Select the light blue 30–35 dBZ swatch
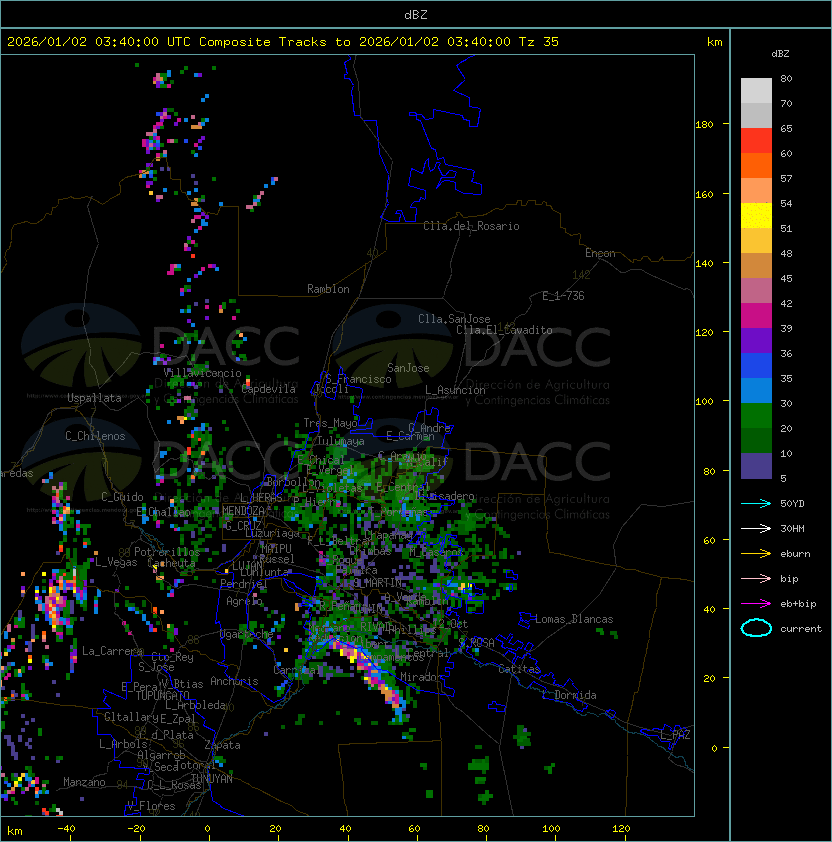Image resolution: width=832 pixels, height=842 pixels. click(x=756, y=390)
